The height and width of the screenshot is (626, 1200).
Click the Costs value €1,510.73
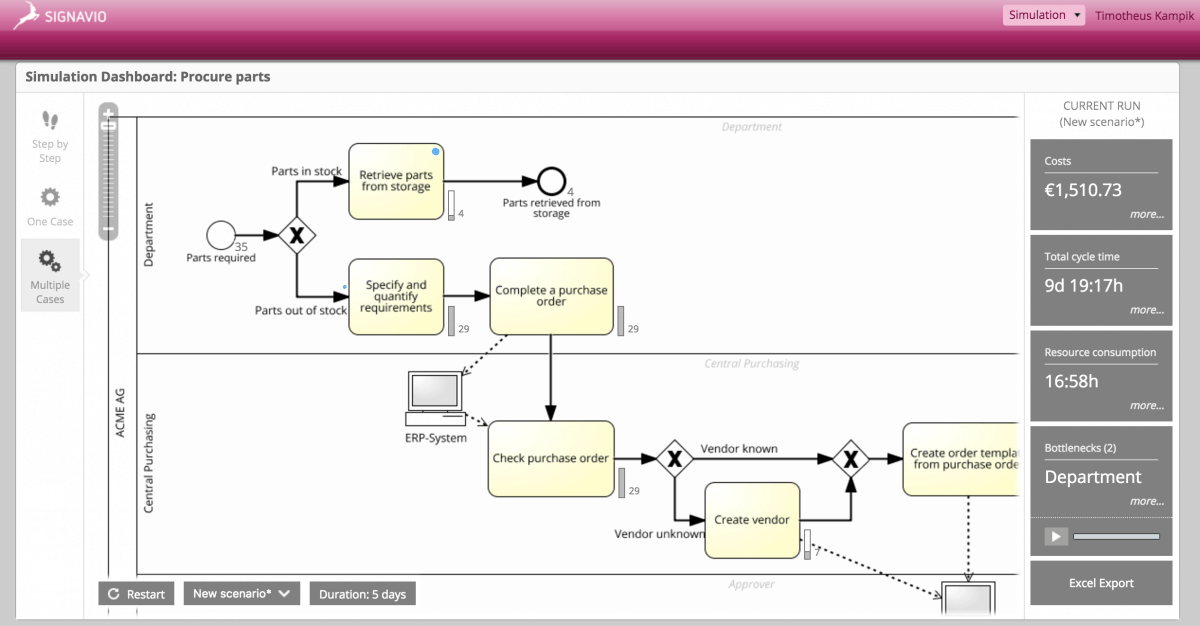coord(1083,190)
